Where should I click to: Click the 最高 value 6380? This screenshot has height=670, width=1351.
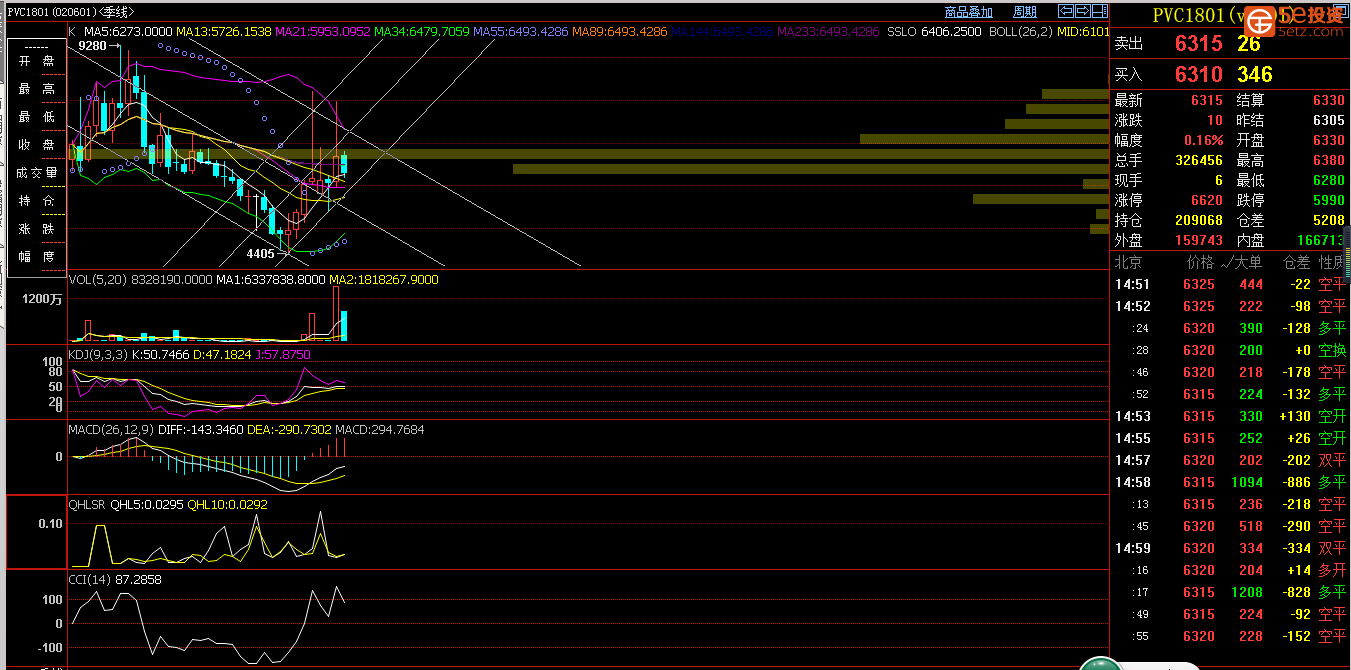(x=1329, y=160)
